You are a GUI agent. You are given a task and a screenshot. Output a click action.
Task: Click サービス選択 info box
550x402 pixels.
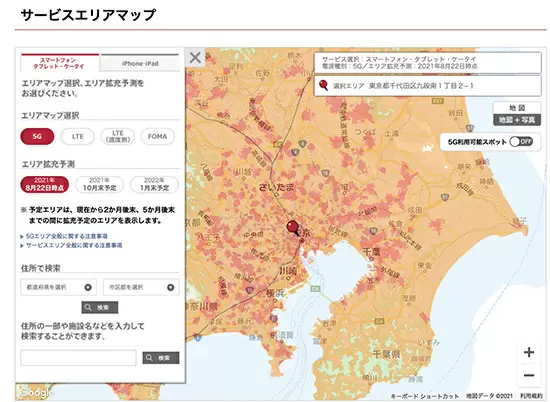428,62
